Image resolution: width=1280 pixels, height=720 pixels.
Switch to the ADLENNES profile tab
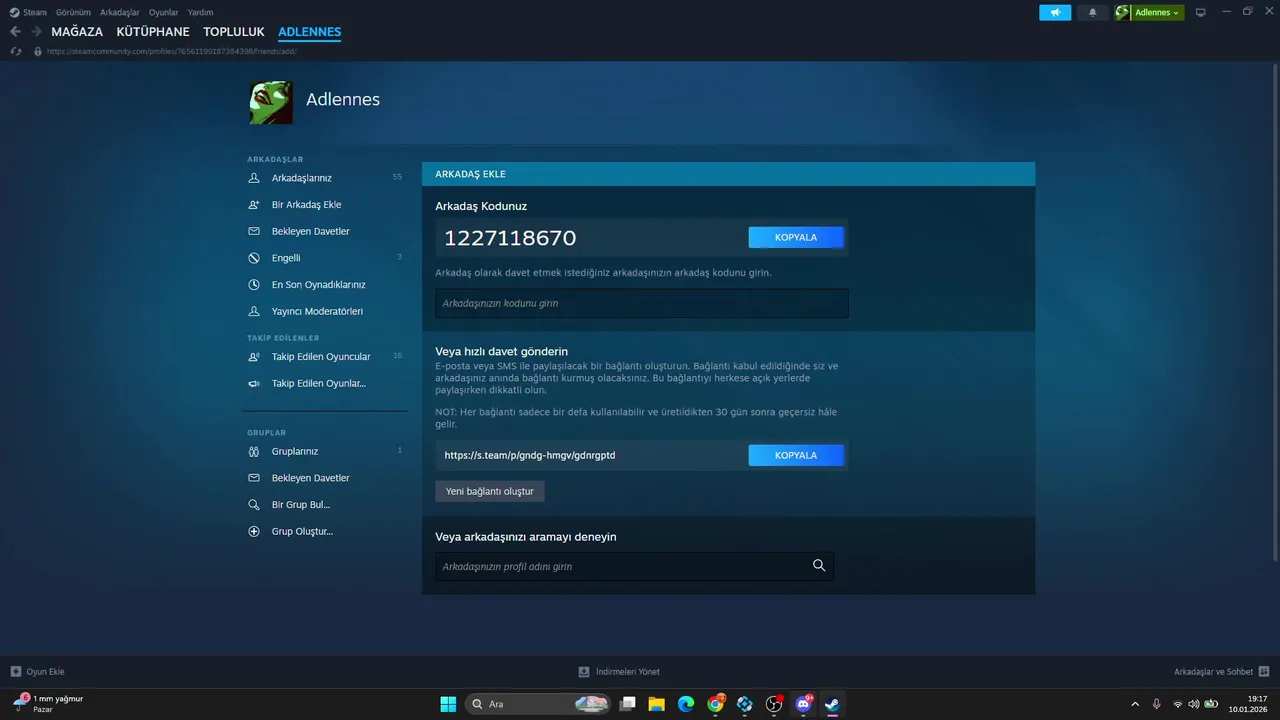click(x=310, y=32)
